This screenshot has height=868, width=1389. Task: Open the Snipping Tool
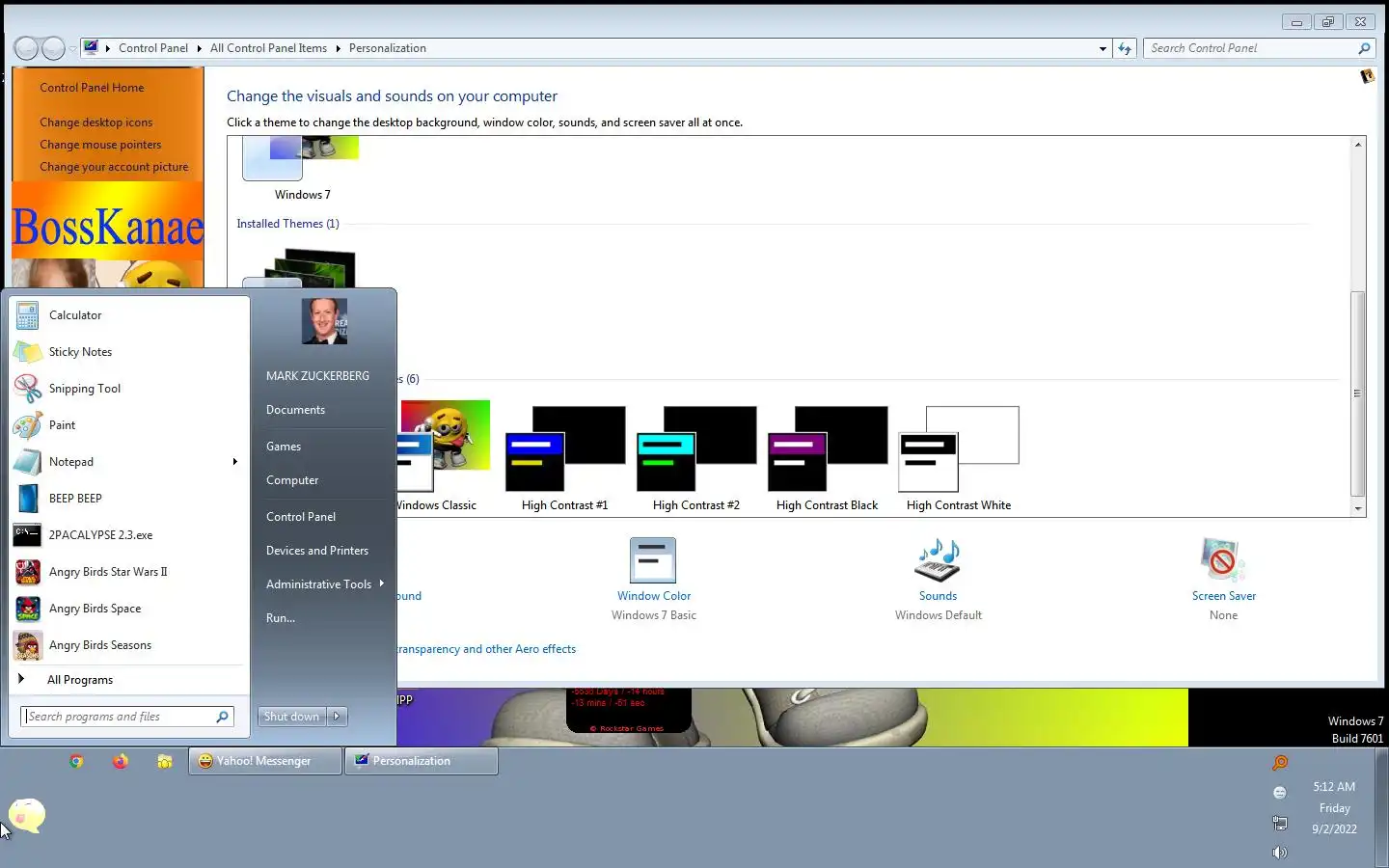tap(129, 389)
